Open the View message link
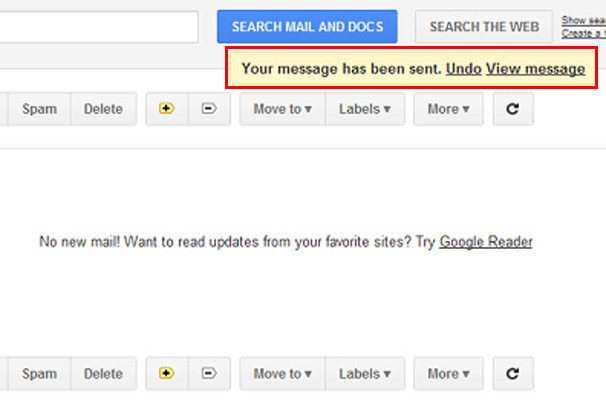The image size is (606, 404). 535,69
